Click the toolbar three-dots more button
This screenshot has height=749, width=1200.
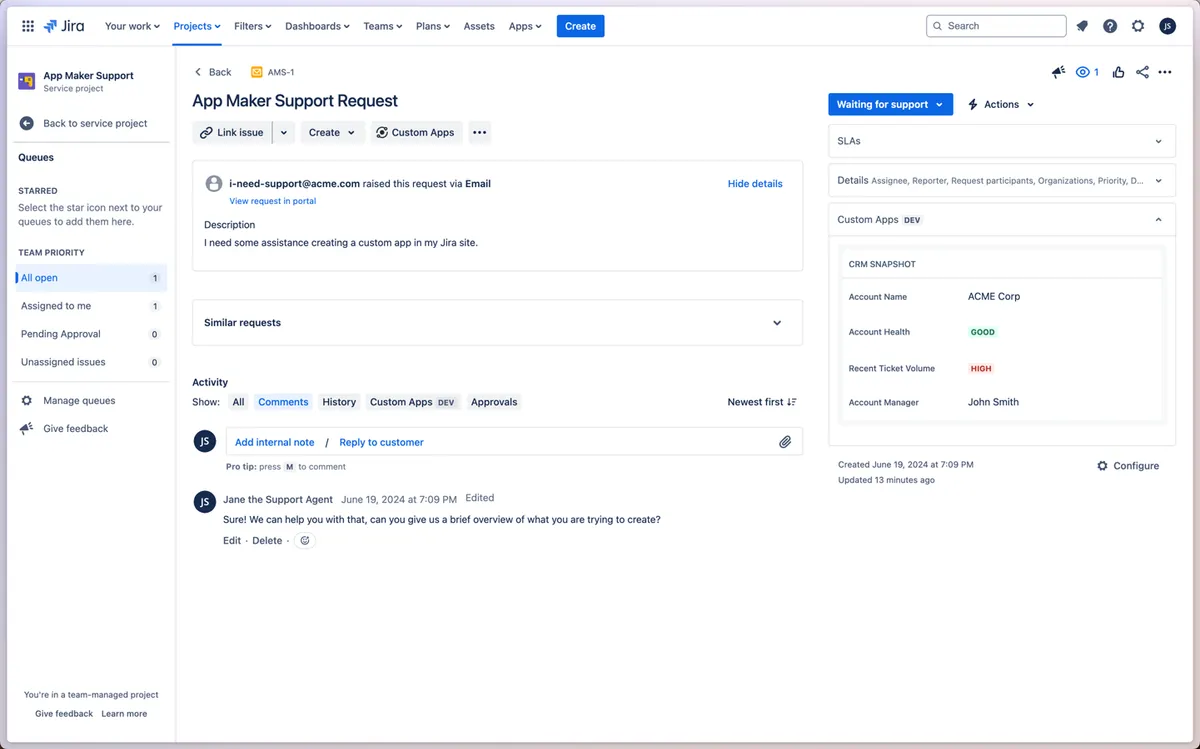pos(479,132)
